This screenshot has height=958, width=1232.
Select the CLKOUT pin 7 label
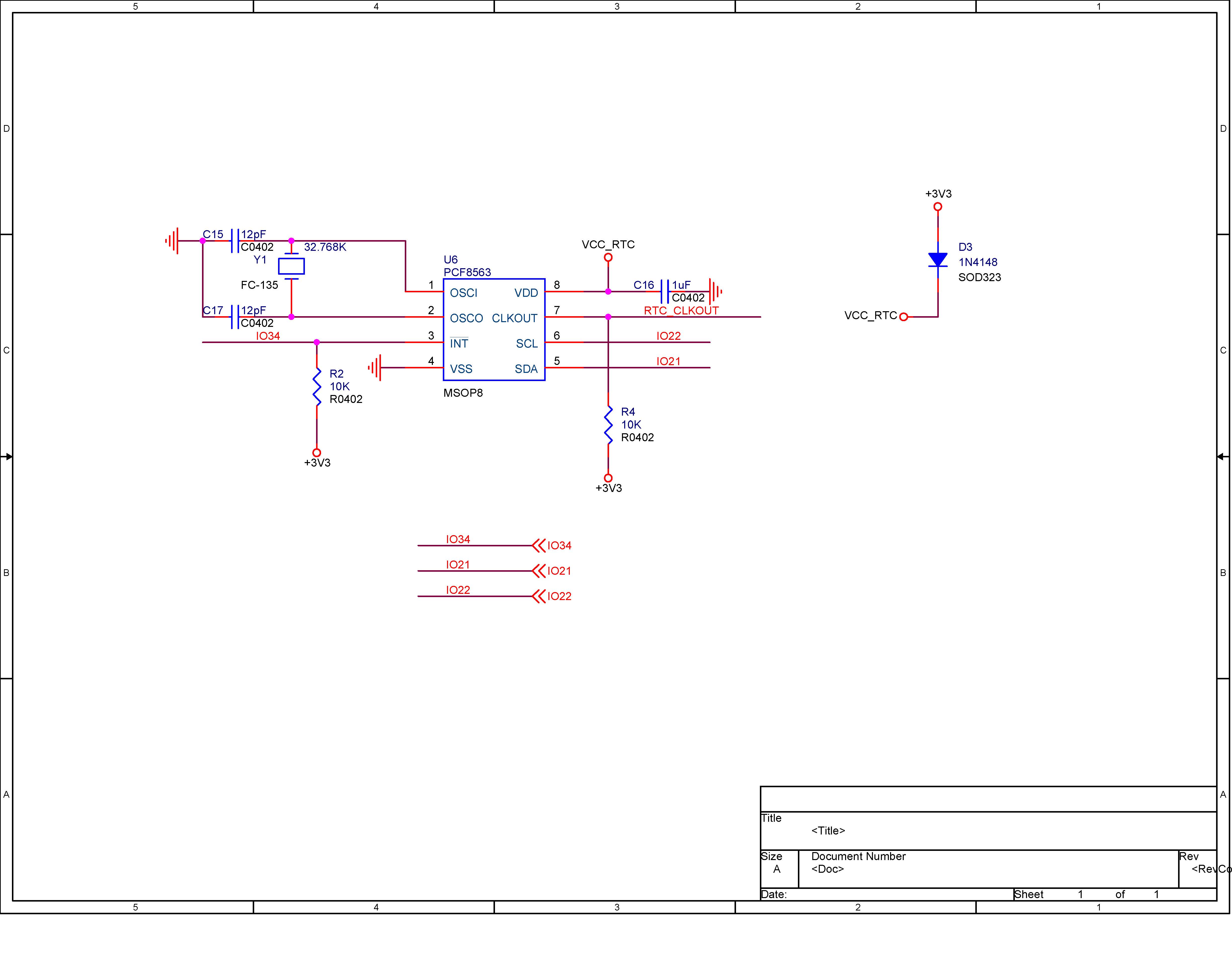tap(514, 318)
